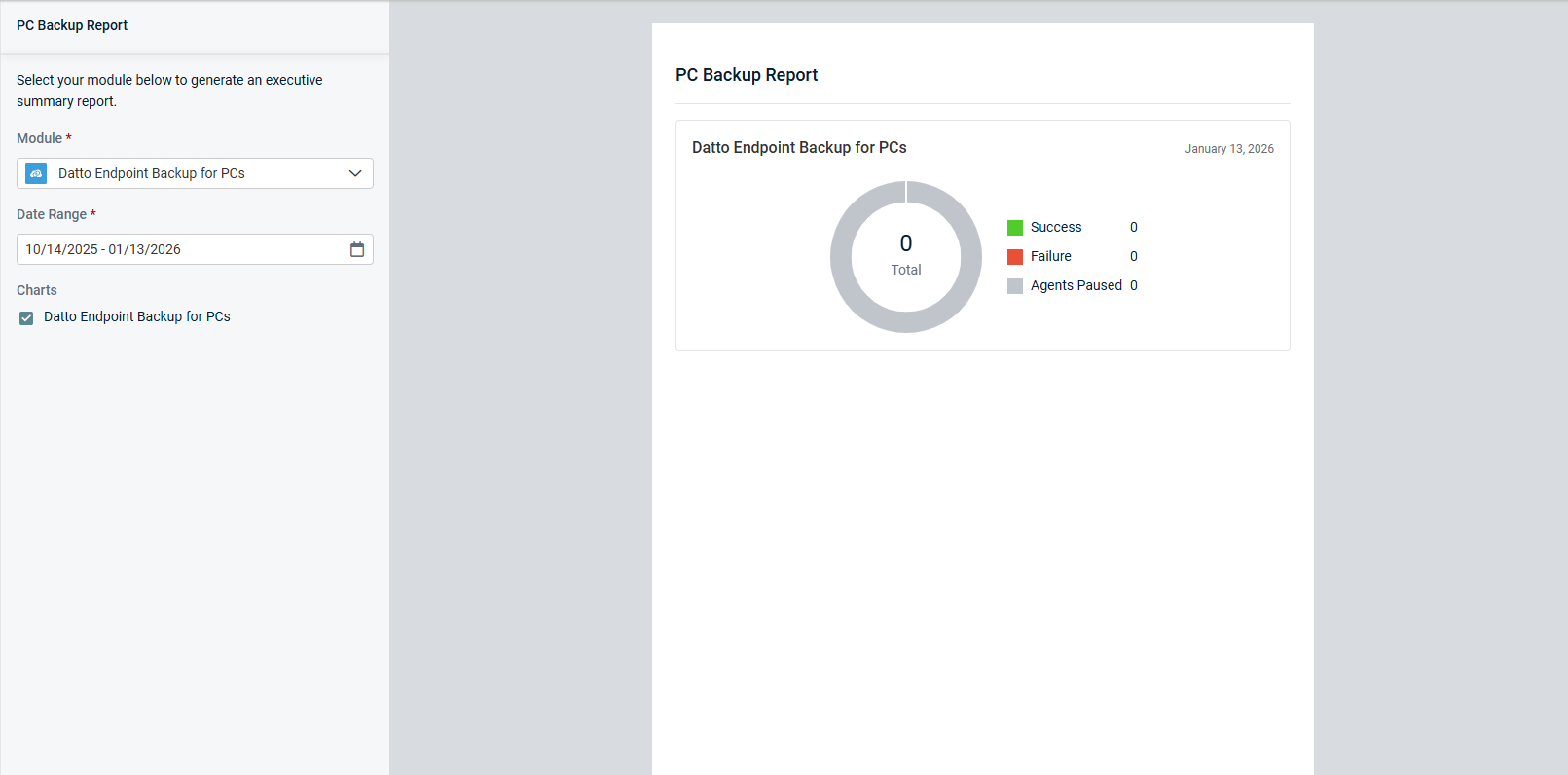Select the green Success legend swatch
Screen dimensions: 1568x775
coord(1015,228)
